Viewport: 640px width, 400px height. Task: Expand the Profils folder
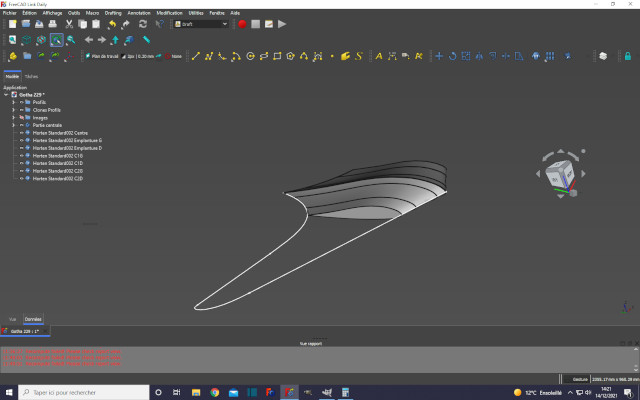click(x=13, y=102)
